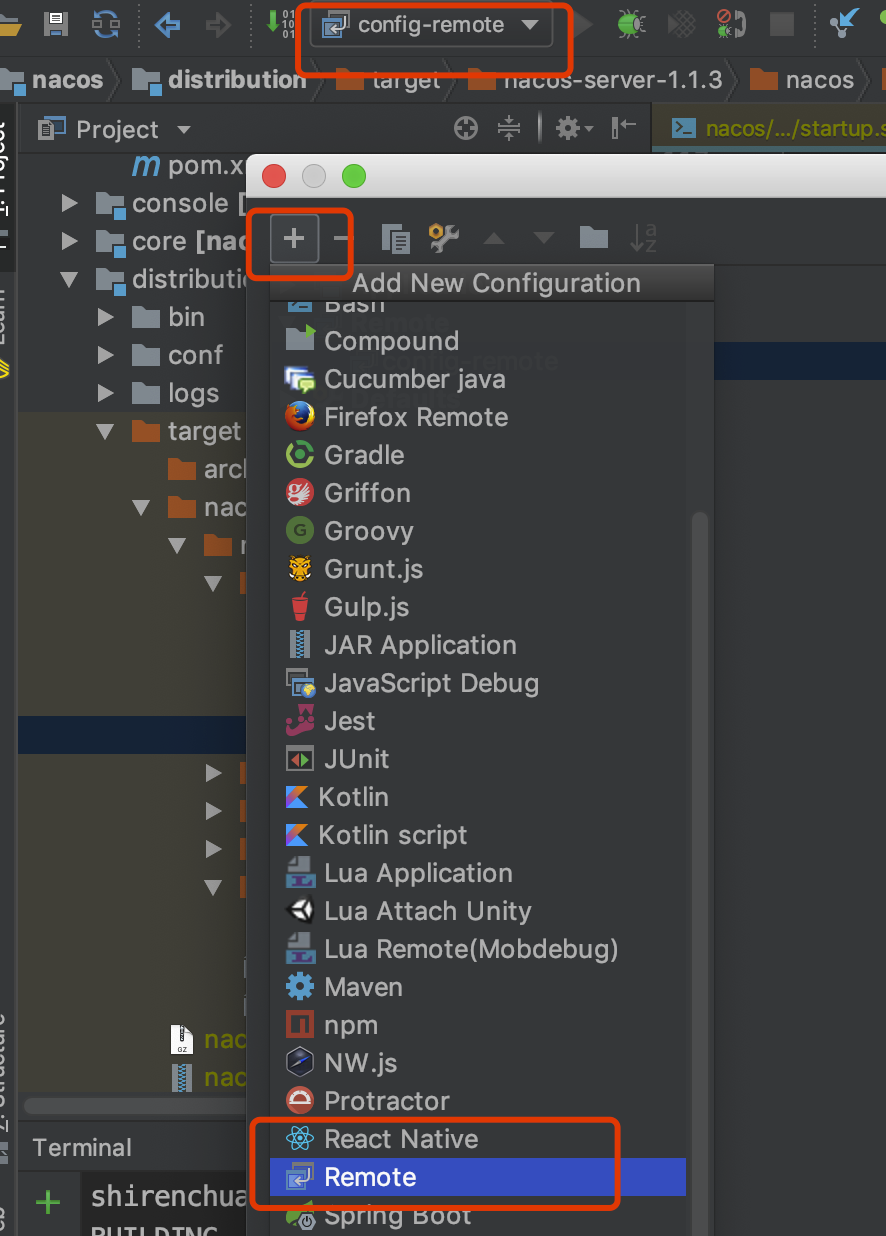Click the distribution breadcrumb
The image size is (886, 1236).
pos(219,80)
